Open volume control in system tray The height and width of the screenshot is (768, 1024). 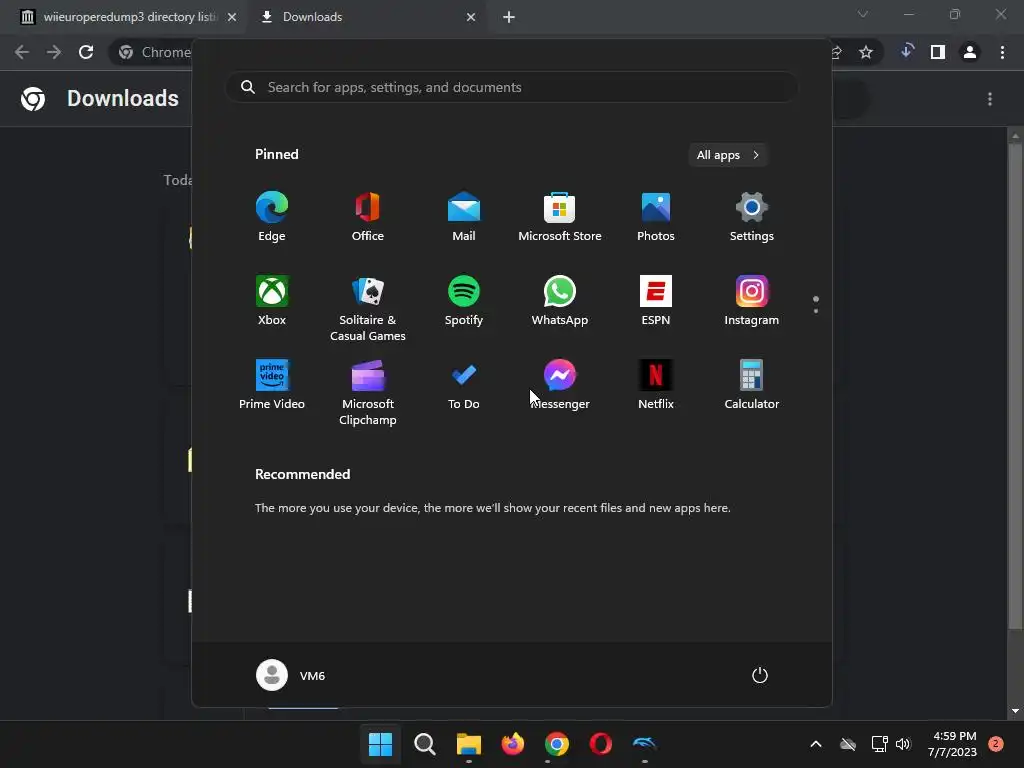[903, 743]
